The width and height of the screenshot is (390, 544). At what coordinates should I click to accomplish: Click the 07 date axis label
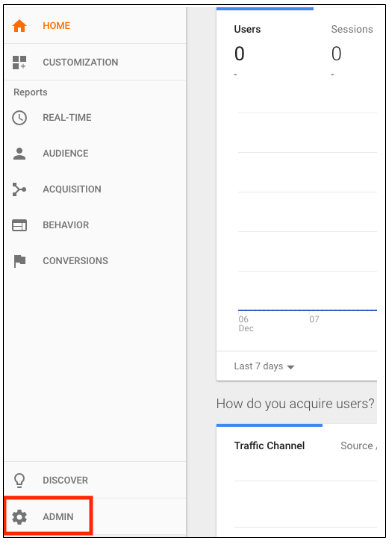click(x=314, y=319)
